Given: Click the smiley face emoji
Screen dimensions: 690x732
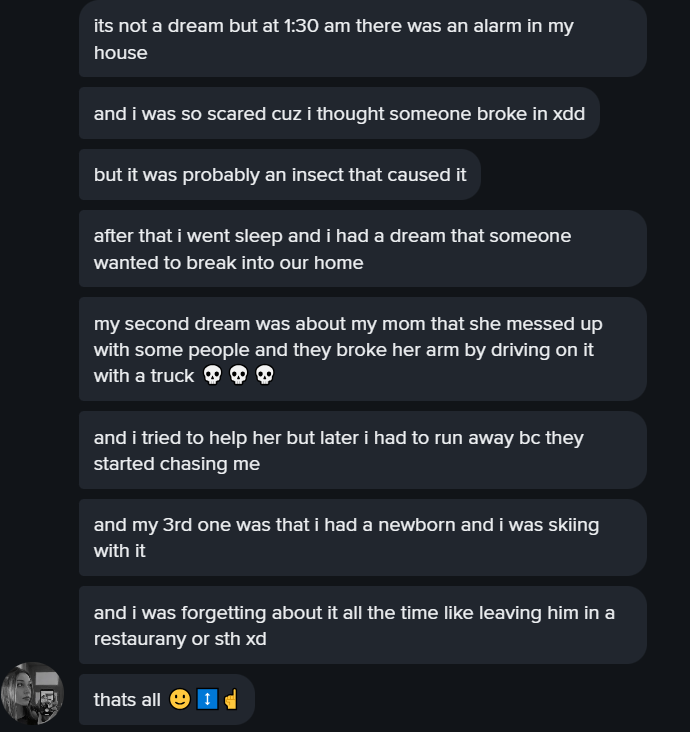Looking at the screenshot, I should pos(180,699).
